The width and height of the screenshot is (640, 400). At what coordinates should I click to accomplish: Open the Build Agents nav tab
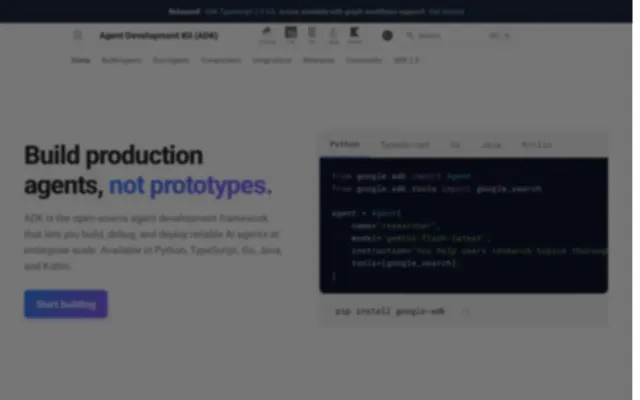121,60
